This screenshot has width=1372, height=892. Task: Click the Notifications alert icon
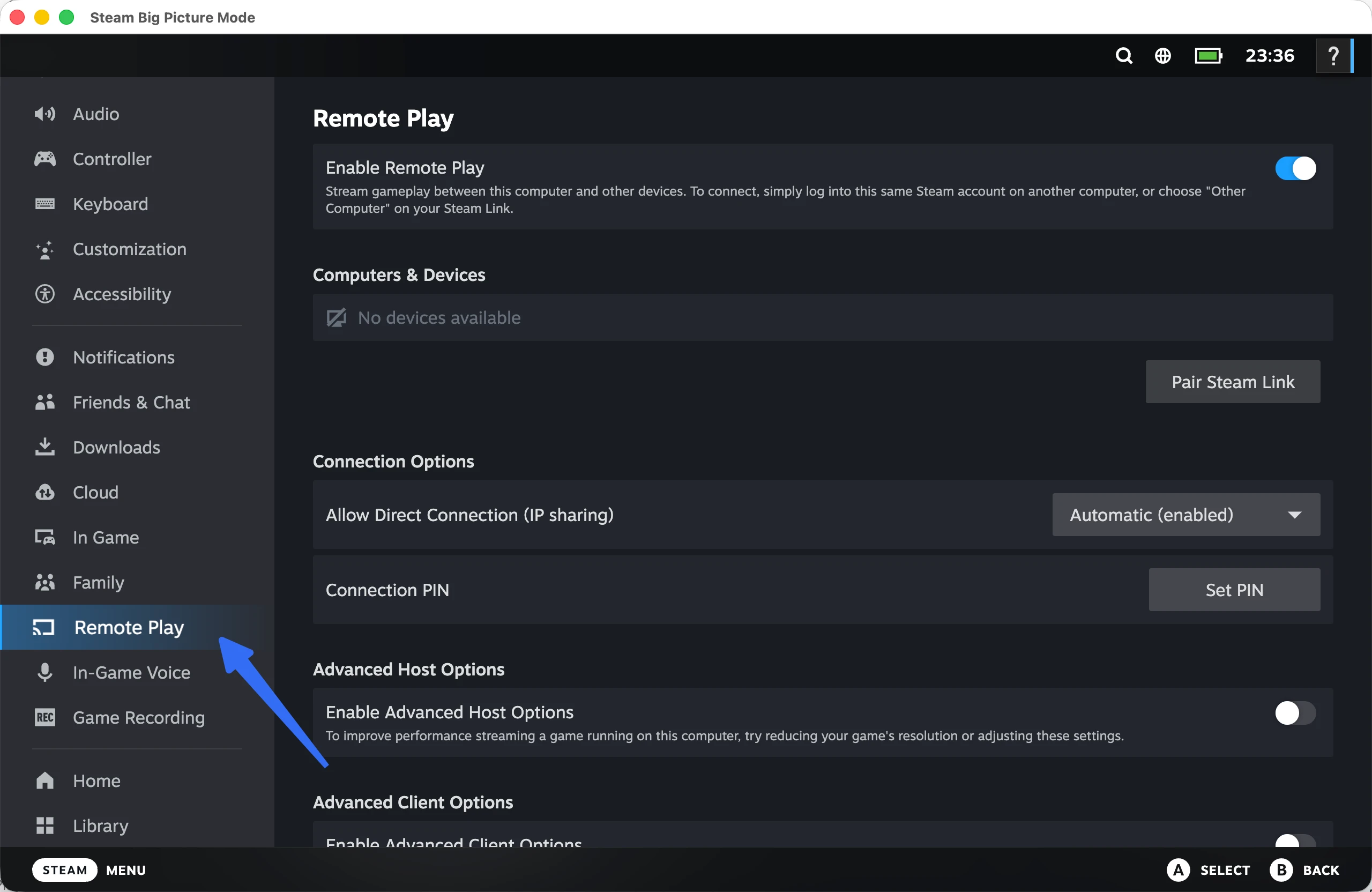pos(45,357)
